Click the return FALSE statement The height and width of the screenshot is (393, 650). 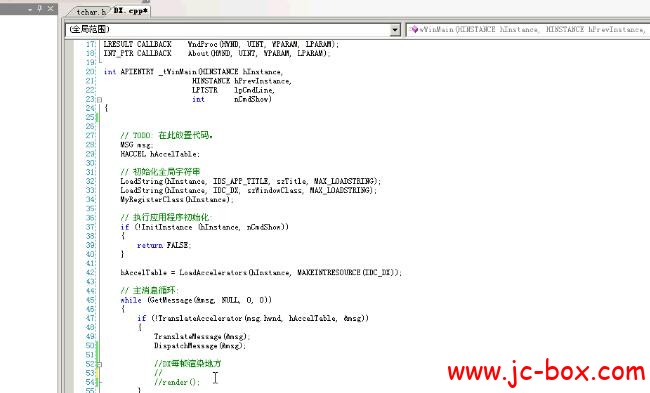tap(164, 245)
